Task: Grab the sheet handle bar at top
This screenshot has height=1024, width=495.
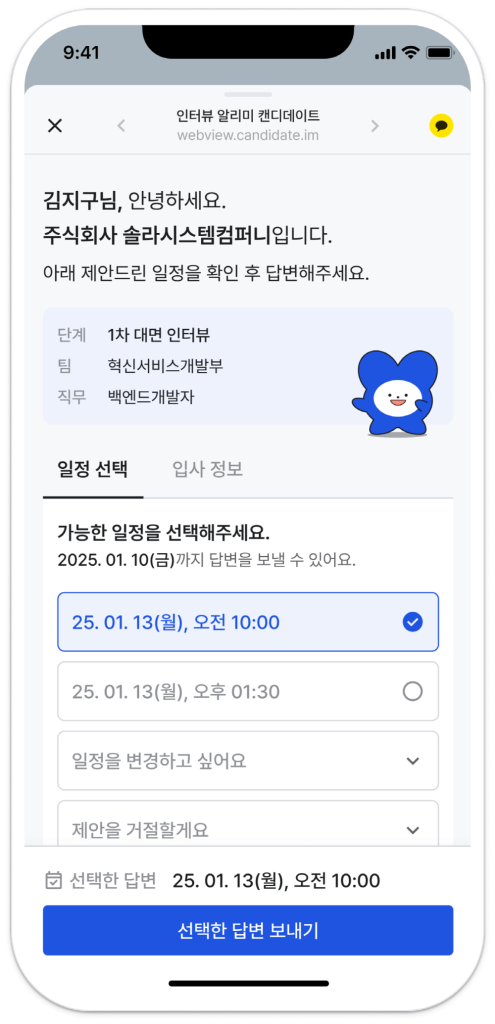Action: [248, 95]
